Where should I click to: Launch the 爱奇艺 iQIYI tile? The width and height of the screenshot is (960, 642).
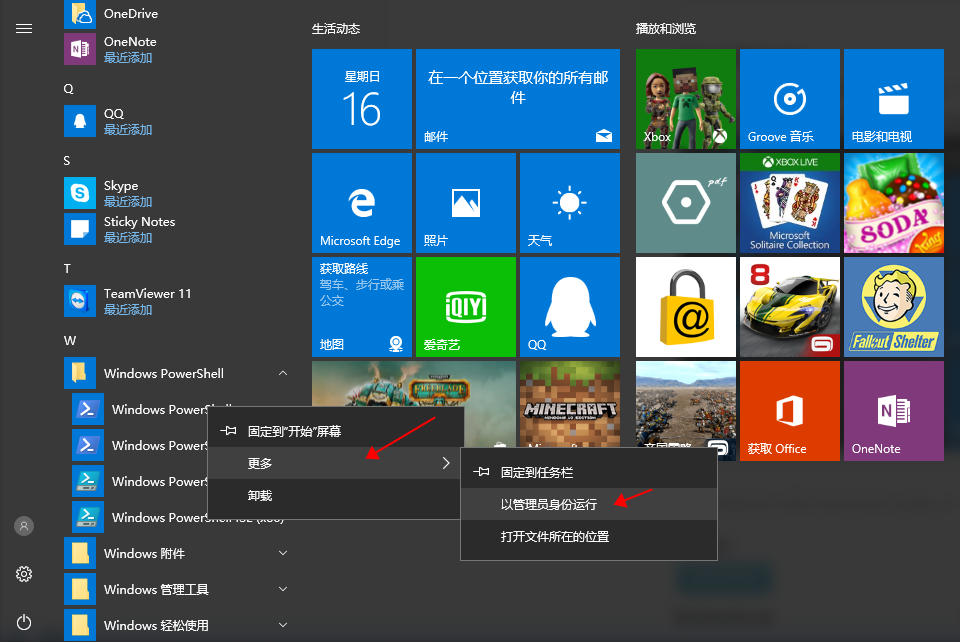click(466, 307)
